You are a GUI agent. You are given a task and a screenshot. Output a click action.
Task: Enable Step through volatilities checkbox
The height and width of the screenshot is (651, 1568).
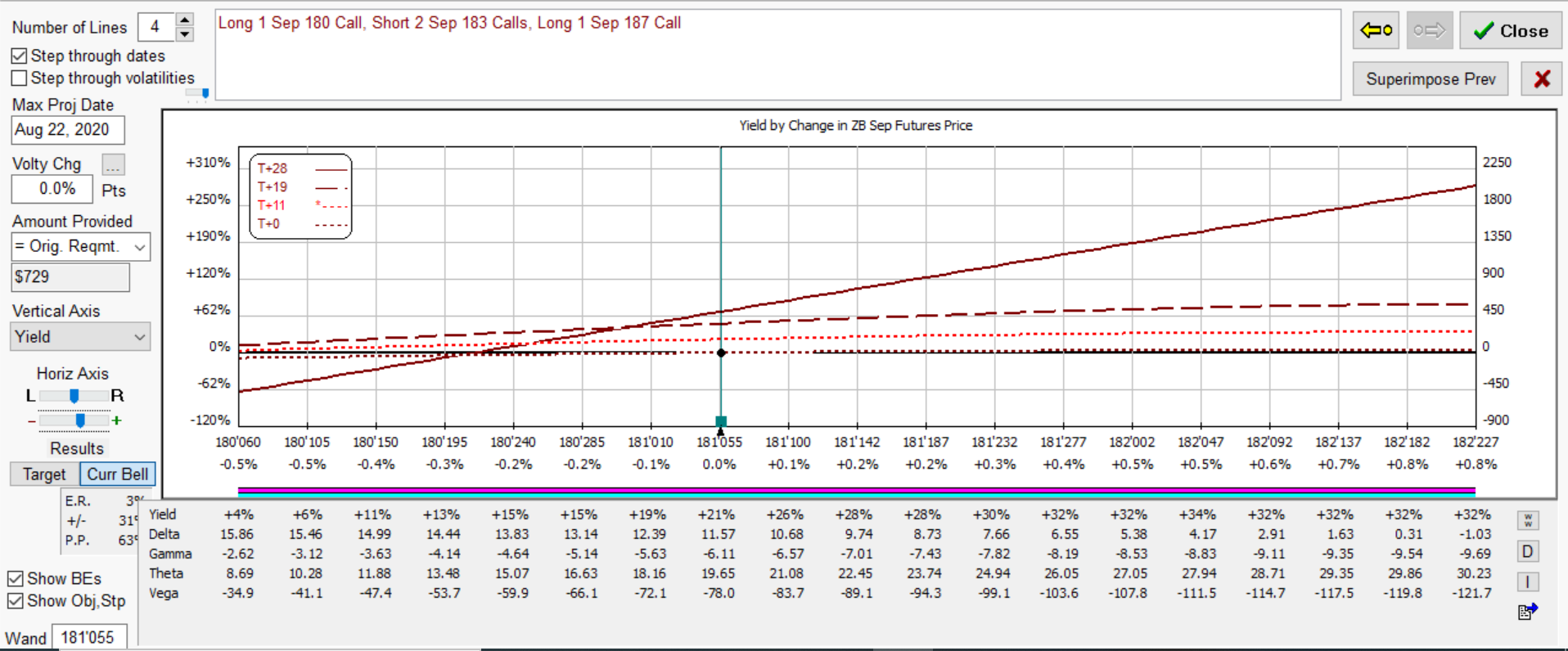[x=19, y=78]
